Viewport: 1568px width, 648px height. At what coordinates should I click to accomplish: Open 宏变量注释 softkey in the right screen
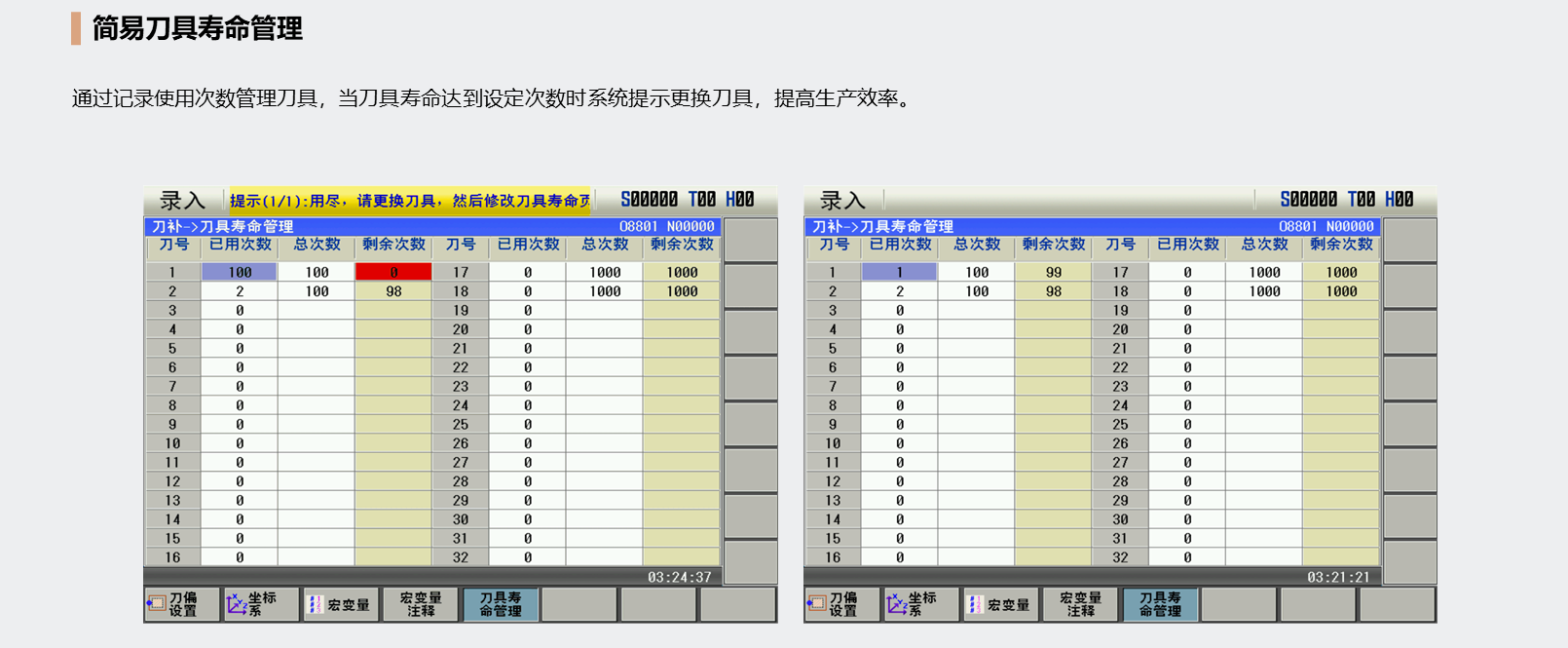(1080, 604)
